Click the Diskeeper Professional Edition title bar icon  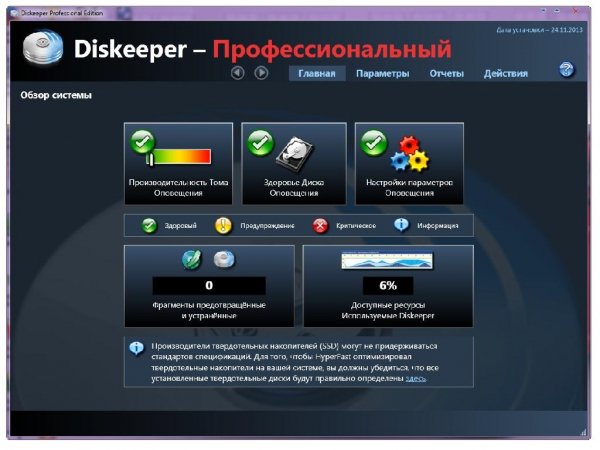[14, 13]
